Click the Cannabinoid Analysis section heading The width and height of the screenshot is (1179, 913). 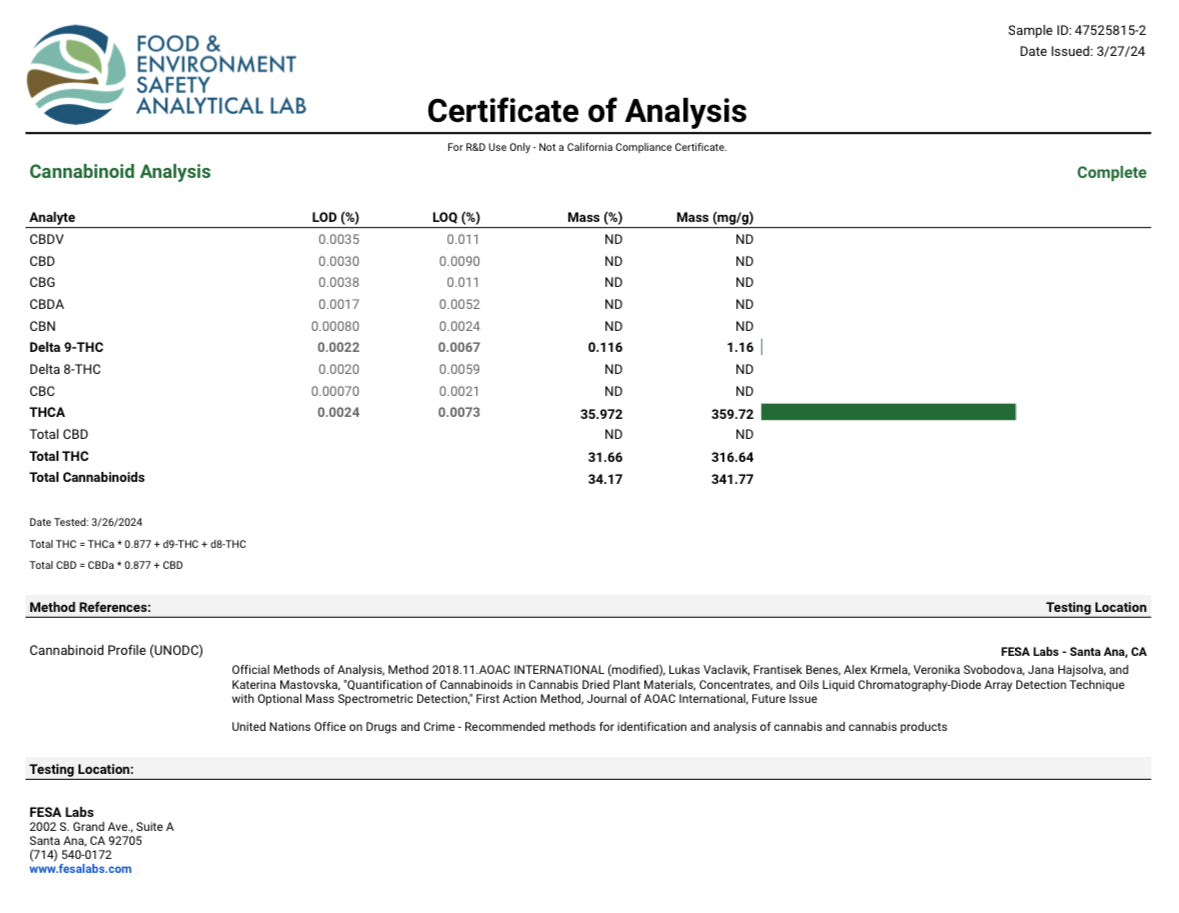tap(120, 172)
